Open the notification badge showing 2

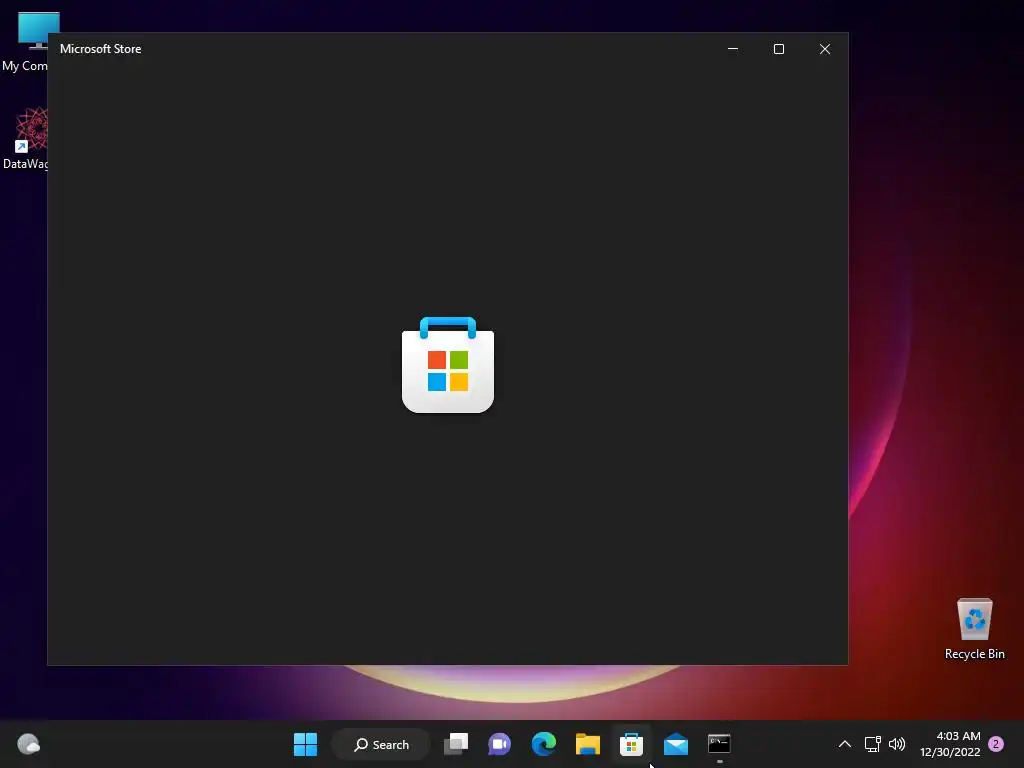pos(996,744)
